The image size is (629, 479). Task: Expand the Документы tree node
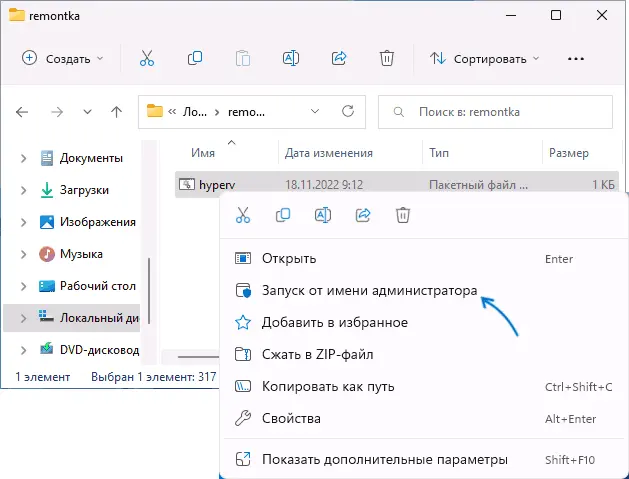pos(24,158)
